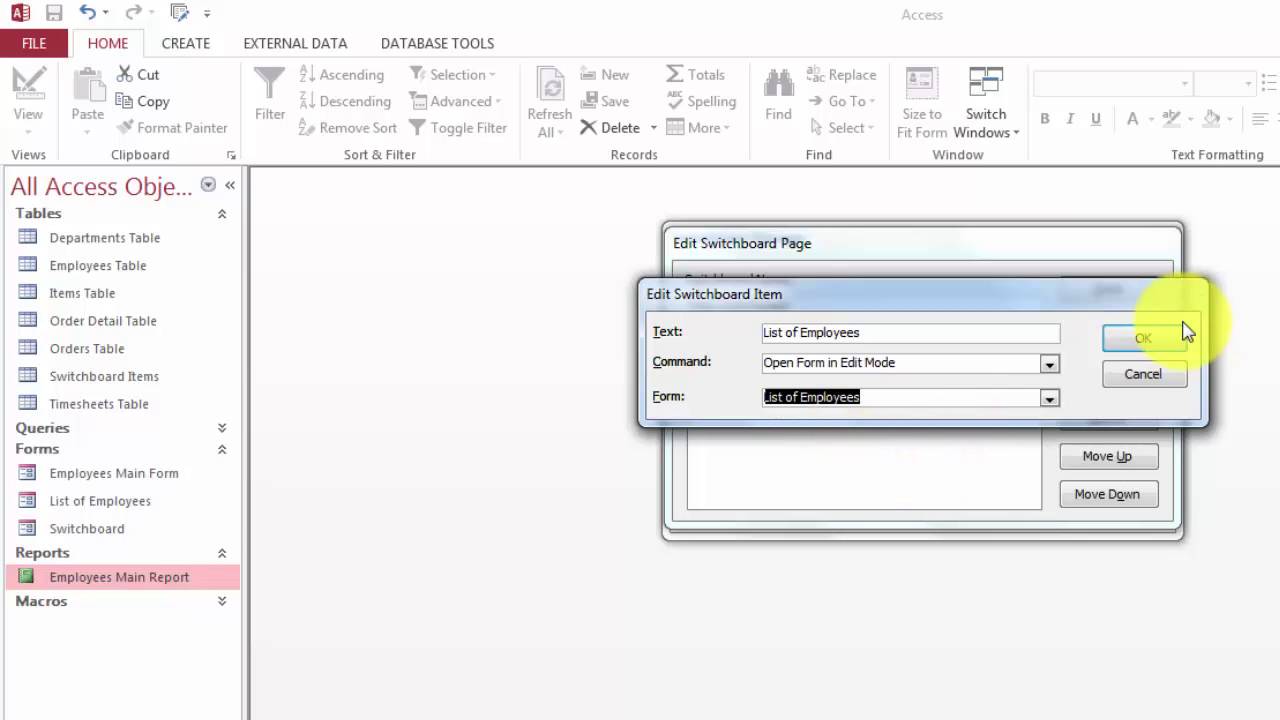Image resolution: width=1280 pixels, height=720 pixels.
Task: Open background fill color dropdown
Action: [1228, 118]
